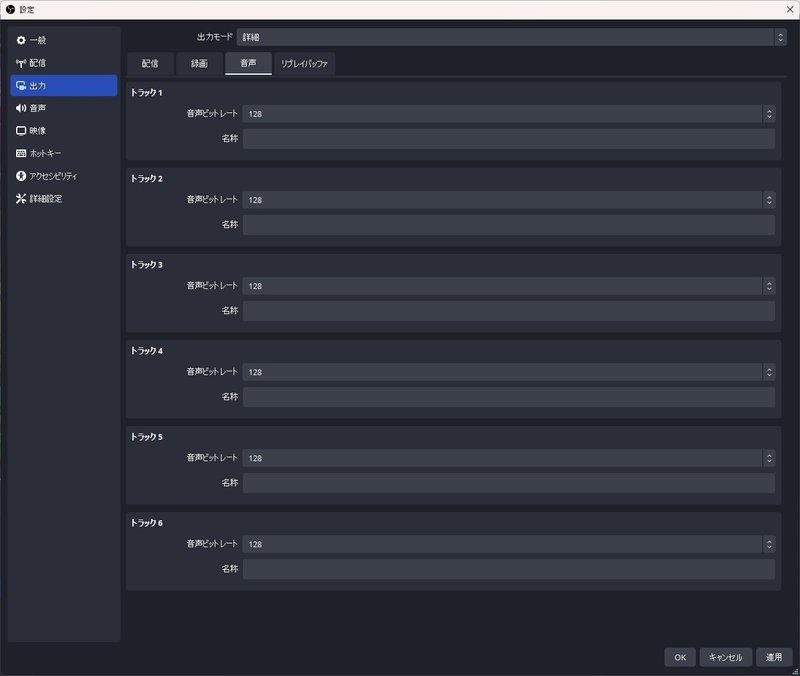Focus the トラック 6 名称 field
The width and height of the screenshot is (800, 676).
(509, 569)
